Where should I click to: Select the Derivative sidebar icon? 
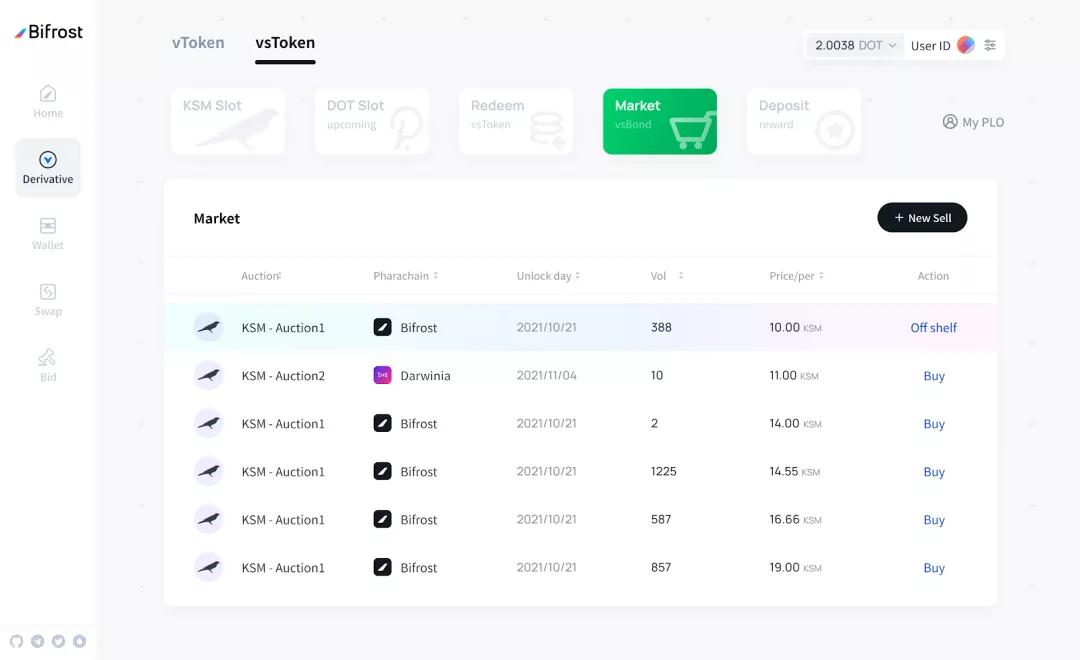[x=48, y=160]
